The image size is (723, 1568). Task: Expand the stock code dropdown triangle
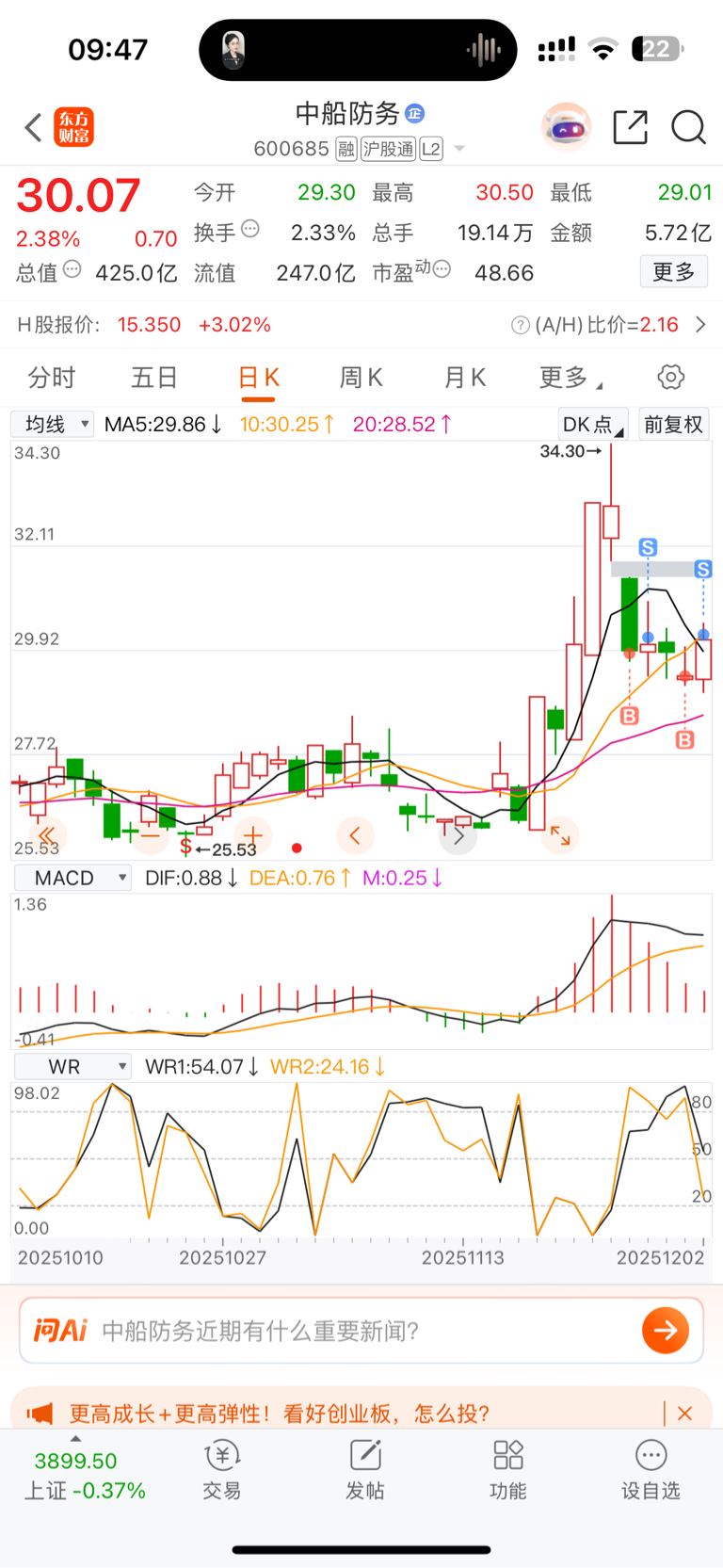pyautogui.click(x=459, y=149)
